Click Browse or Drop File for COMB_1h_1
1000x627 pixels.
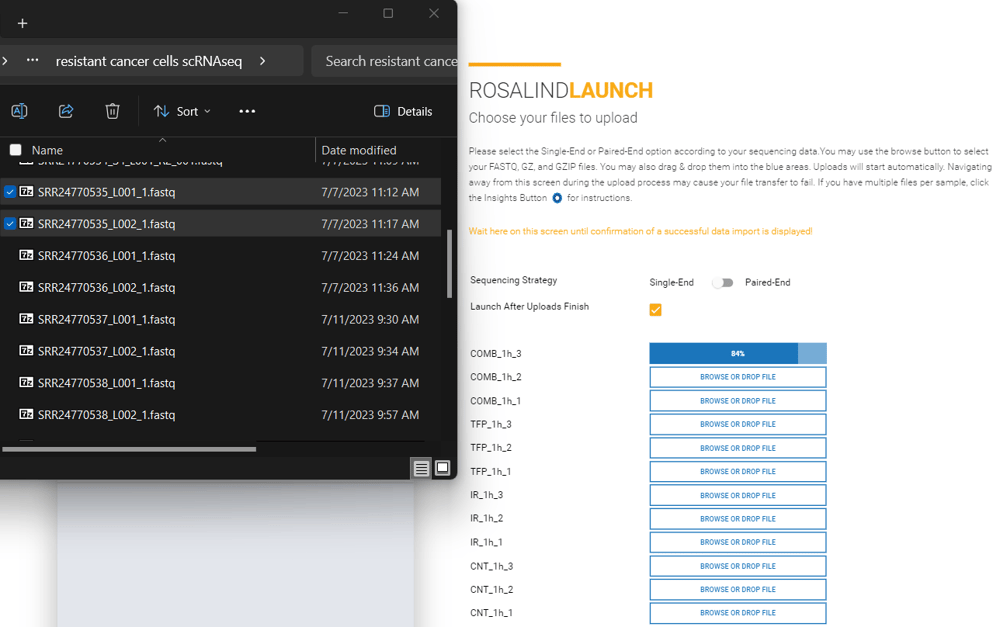tap(738, 401)
